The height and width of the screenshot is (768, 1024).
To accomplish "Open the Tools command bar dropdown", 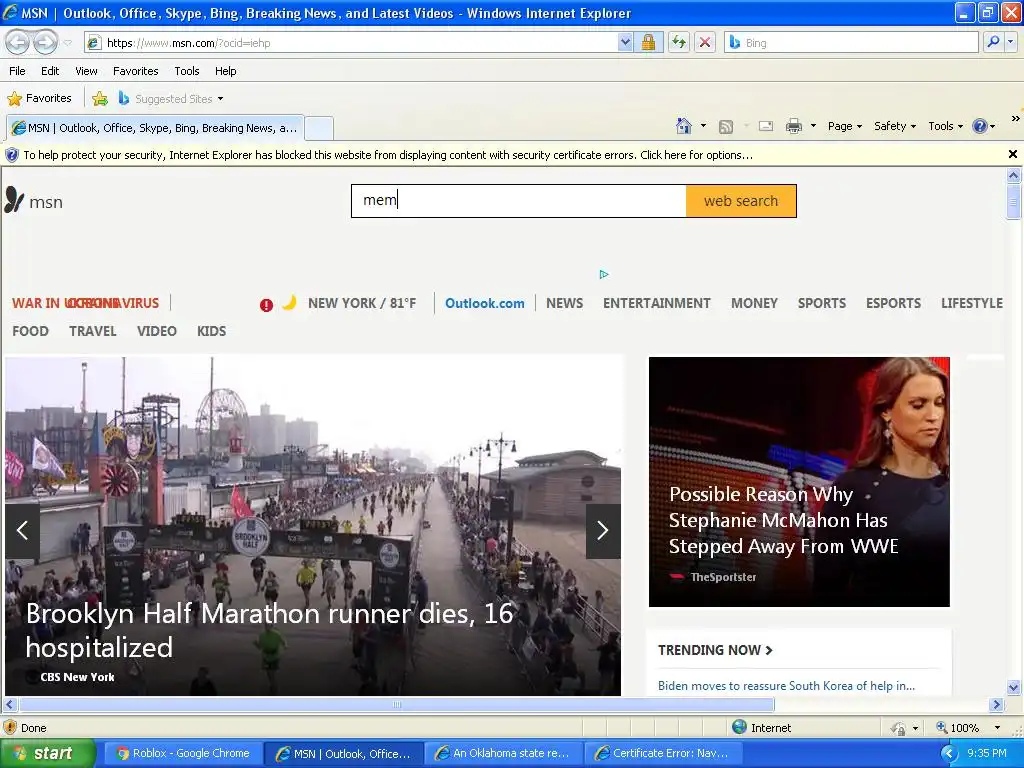I will coord(946,126).
